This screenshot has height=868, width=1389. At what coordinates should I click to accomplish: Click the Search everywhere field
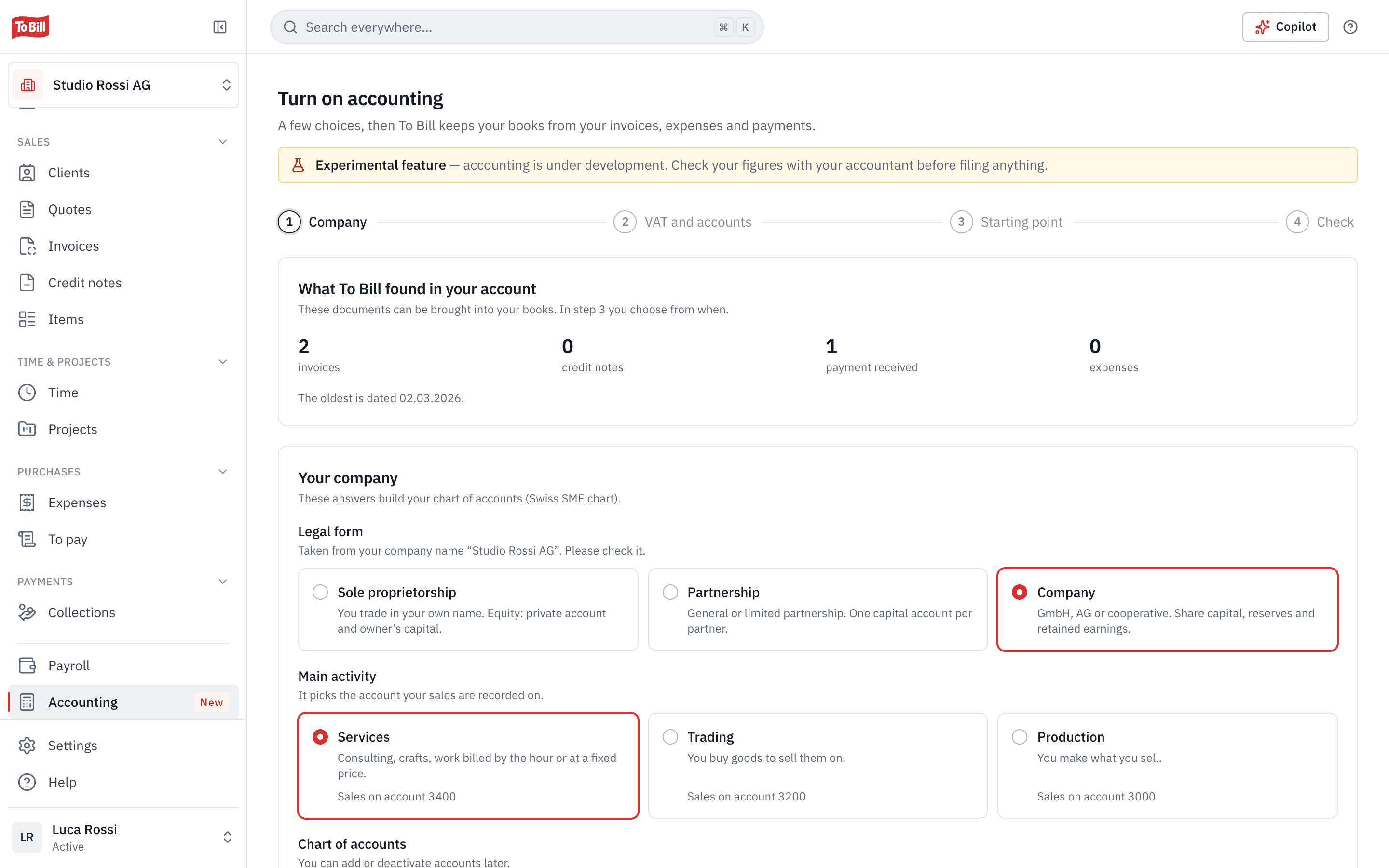(517, 27)
